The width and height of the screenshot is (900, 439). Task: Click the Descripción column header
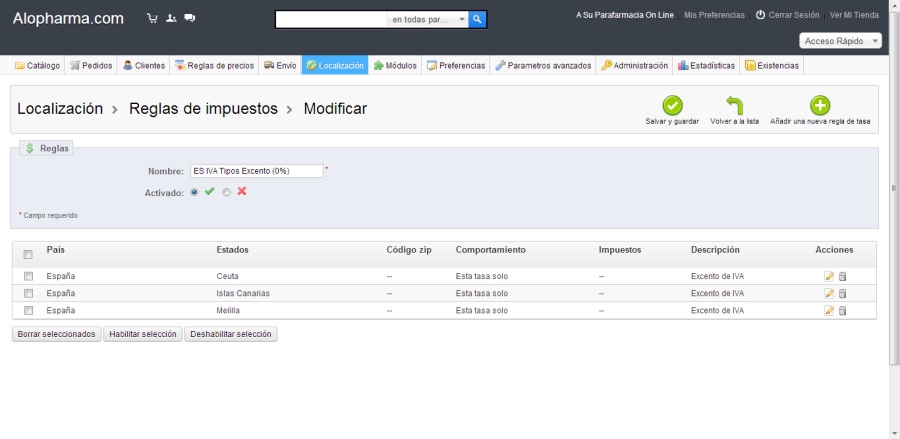(715, 250)
